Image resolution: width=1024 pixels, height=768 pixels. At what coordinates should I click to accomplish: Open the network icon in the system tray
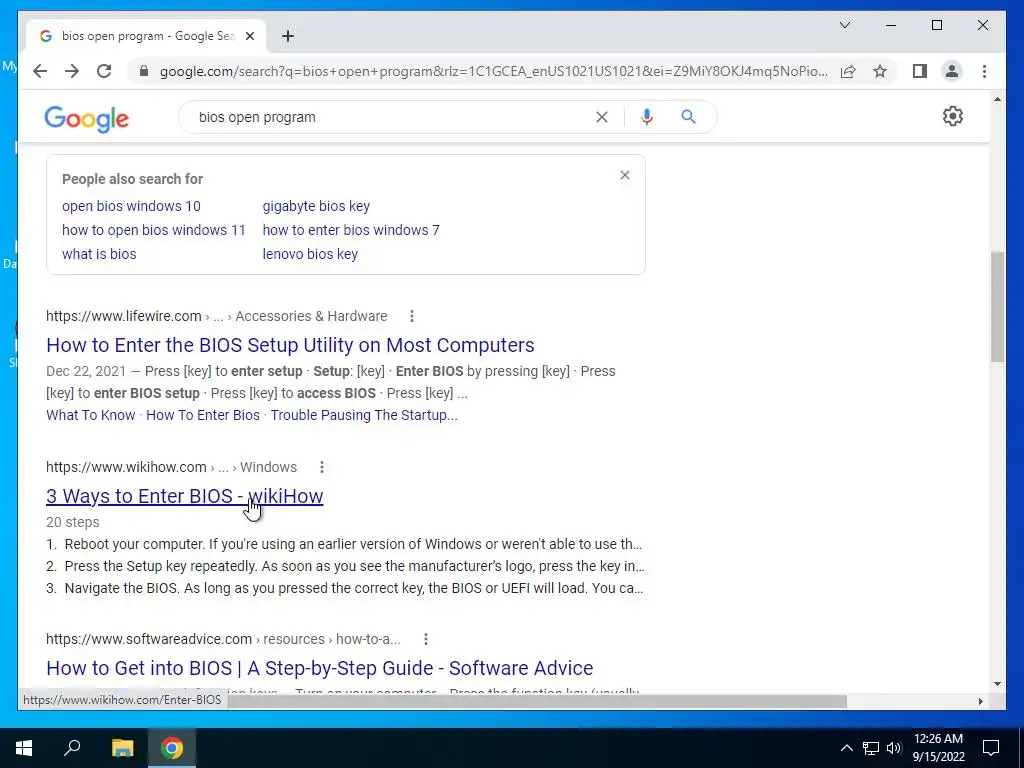(x=871, y=748)
